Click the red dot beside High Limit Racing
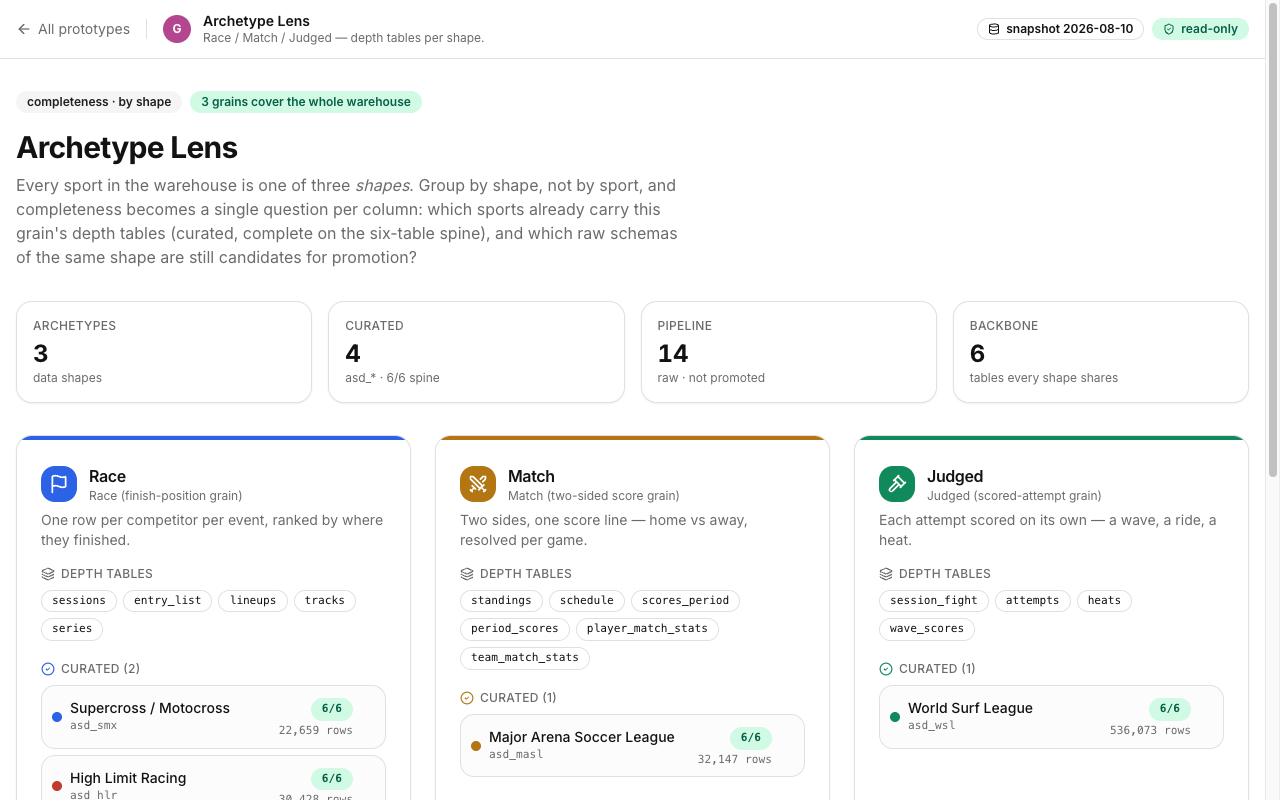Screen dimensions: 1280x800 point(57,787)
